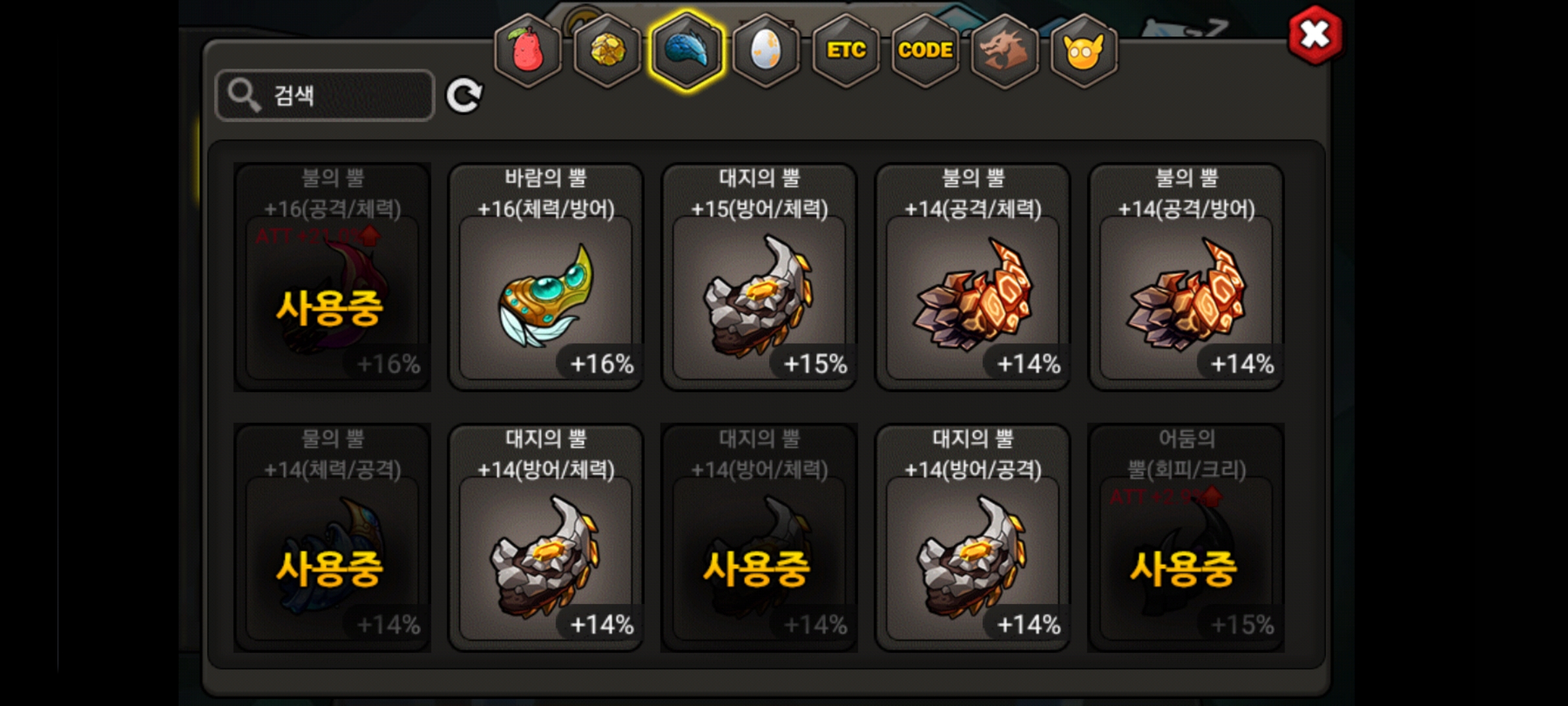The width and height of the screenshot is (1568, 706).
Task: Tap the in-use 물의 뿔 +14(체력/공격) item
Action: (x=332, y=538)
